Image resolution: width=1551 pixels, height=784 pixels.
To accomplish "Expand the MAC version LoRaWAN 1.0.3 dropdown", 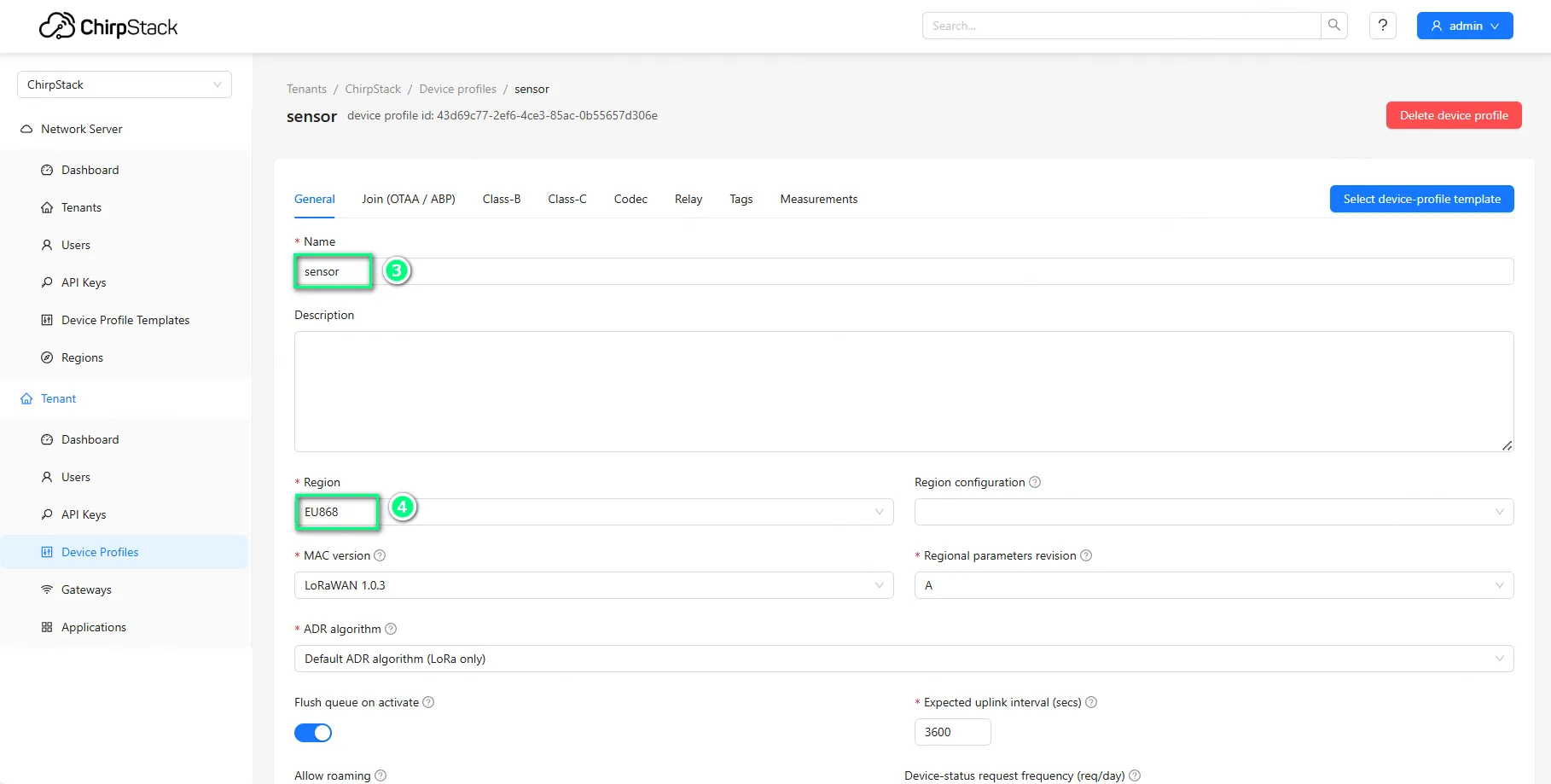I will pos(593,585).
